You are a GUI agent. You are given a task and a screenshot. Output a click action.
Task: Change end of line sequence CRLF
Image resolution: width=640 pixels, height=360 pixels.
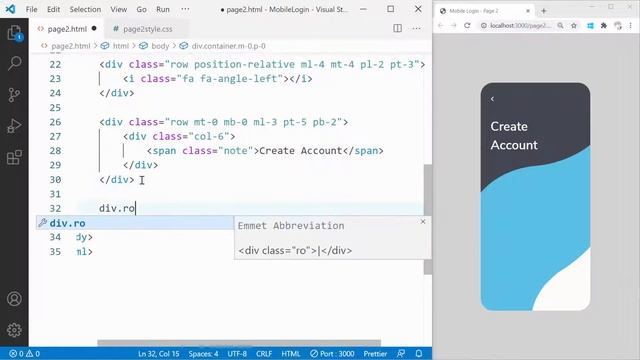pos(264,353)
